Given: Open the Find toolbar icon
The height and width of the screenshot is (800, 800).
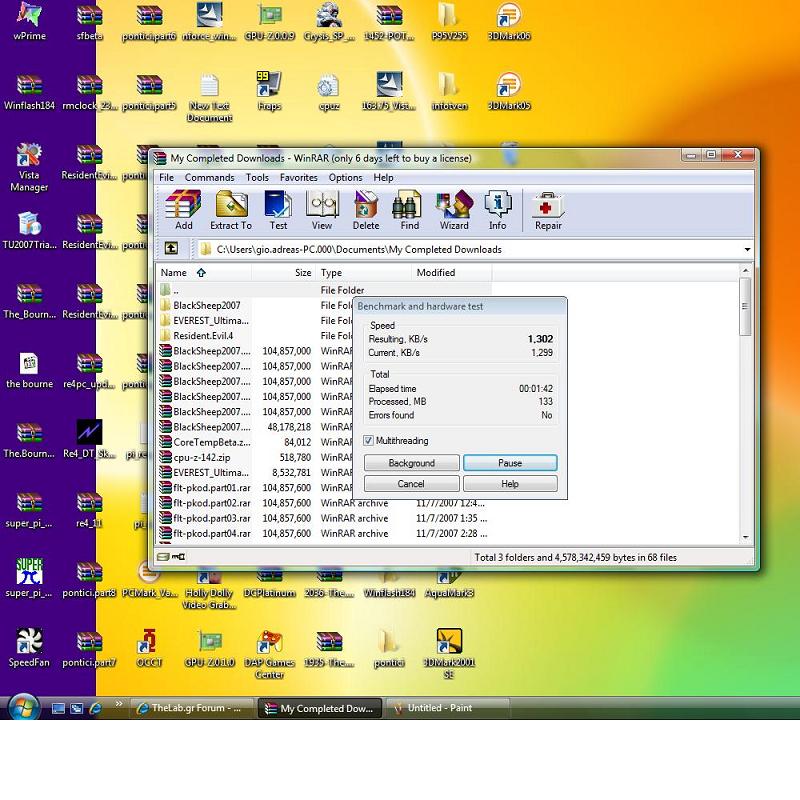Looking at the screenshot, I should pos(409,210).
